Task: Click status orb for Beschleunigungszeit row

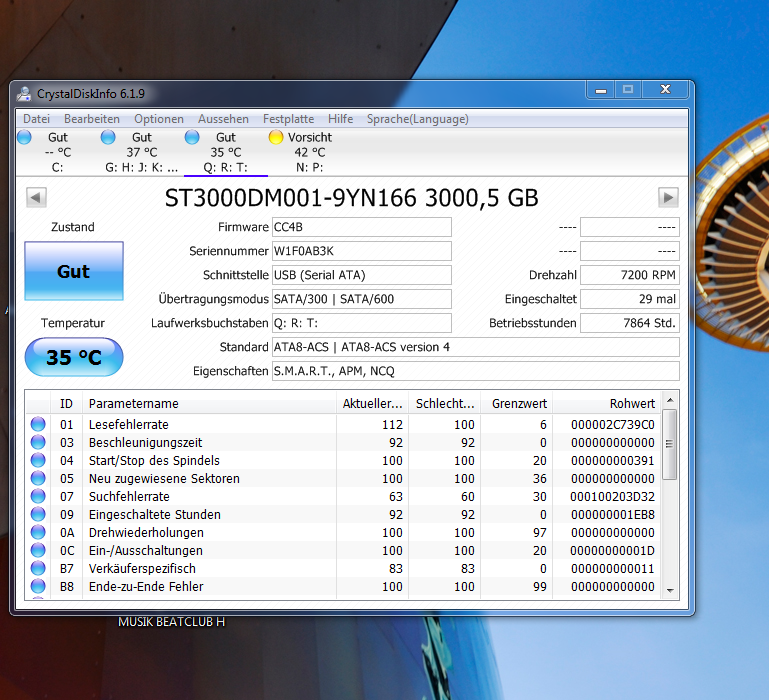Action: pyautogui.click(x=38, y=442)
